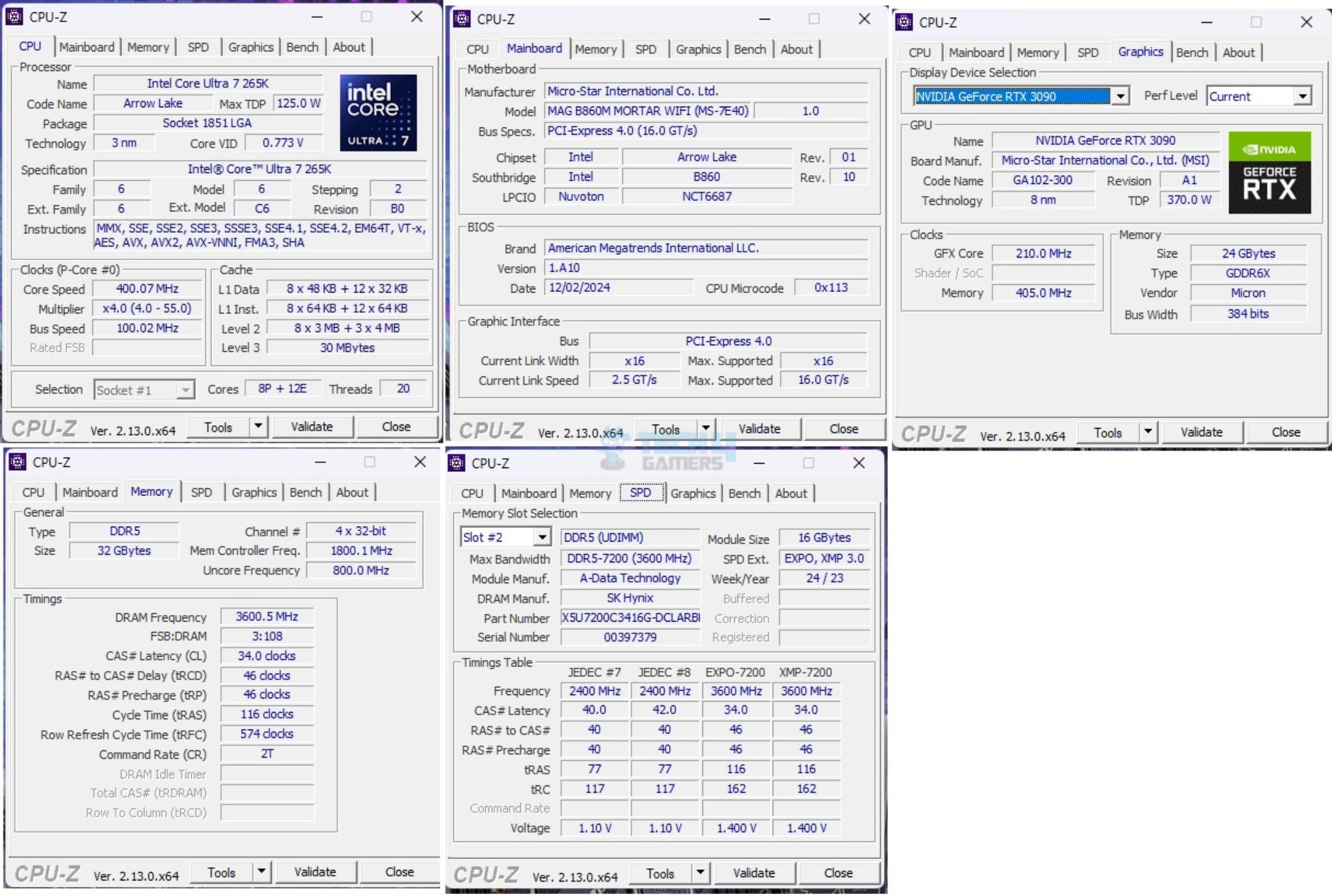Click the Module Manuf. value A-Data Technology

click(630, 578)
